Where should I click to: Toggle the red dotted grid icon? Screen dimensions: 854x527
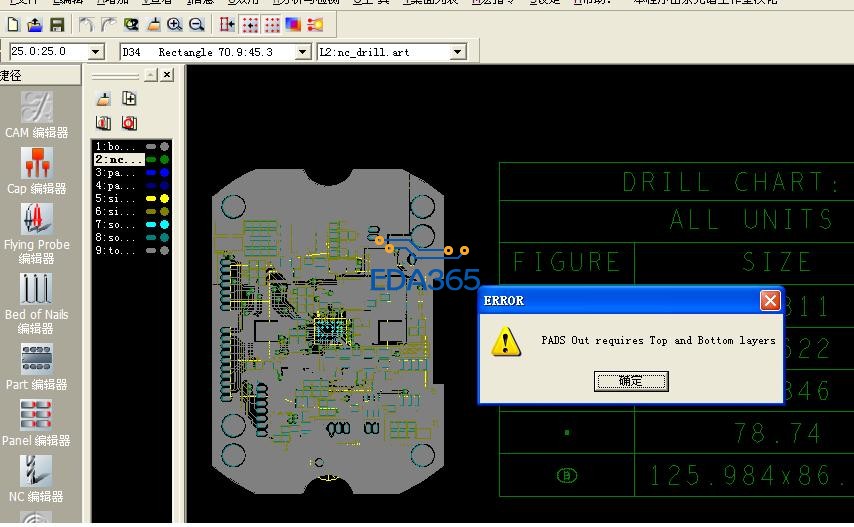click(x=272, y=24)
